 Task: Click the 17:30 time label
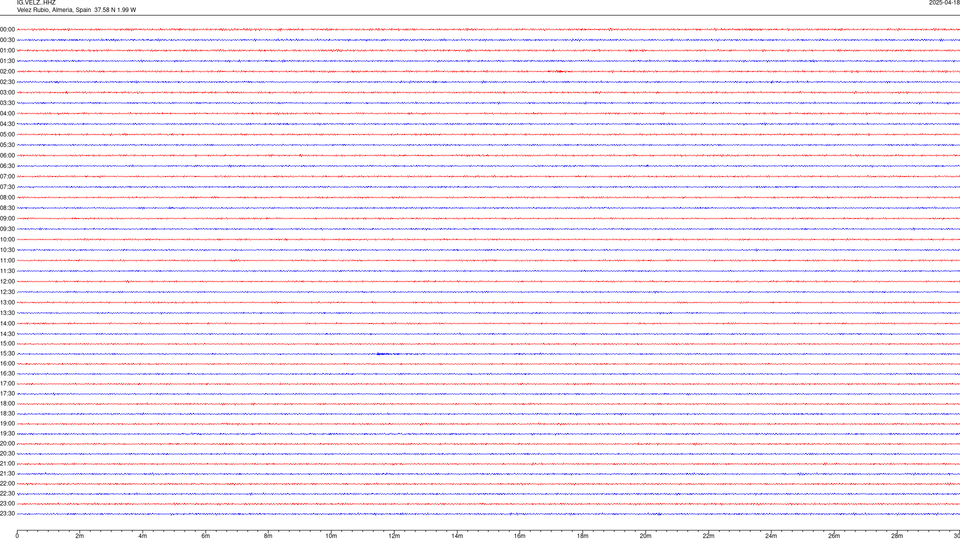pos(7,394)
